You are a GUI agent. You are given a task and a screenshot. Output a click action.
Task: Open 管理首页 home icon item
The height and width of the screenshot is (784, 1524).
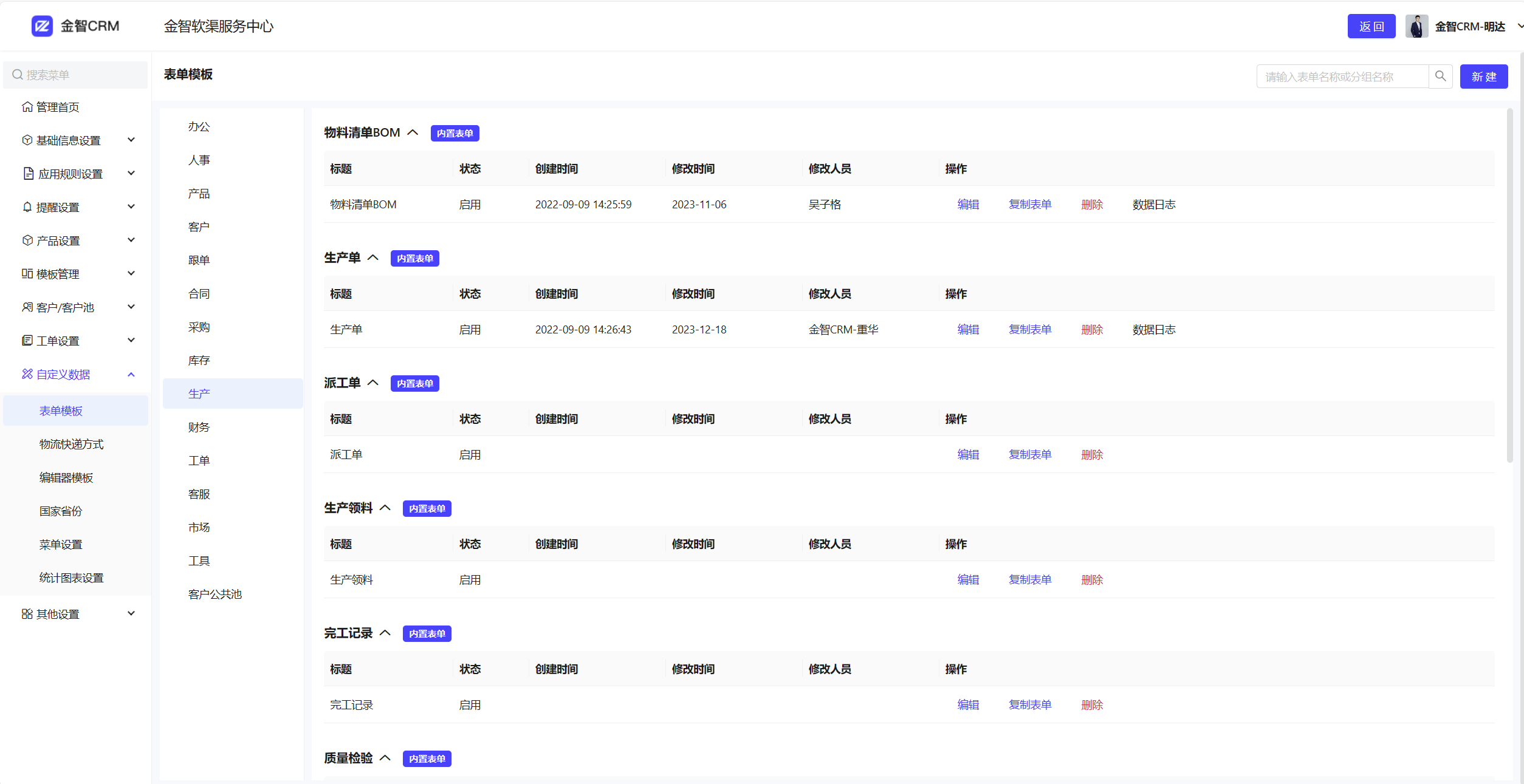pyautogui.click(x=27, y=107)
